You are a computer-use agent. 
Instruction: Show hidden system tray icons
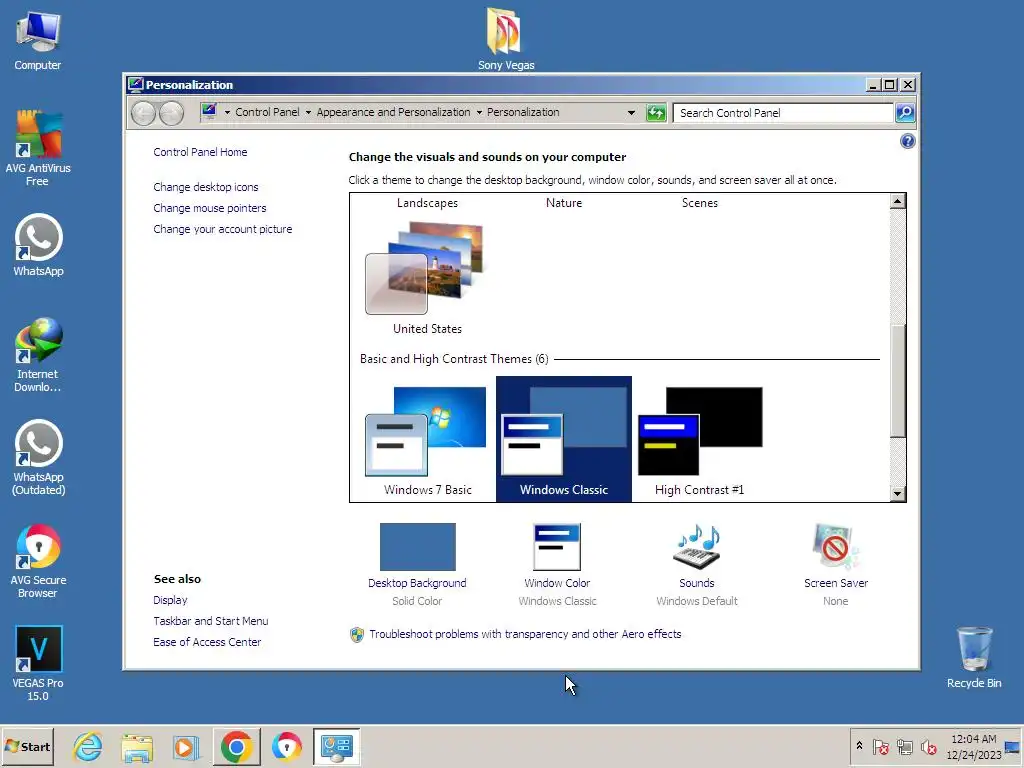click(x=859, y=746)
